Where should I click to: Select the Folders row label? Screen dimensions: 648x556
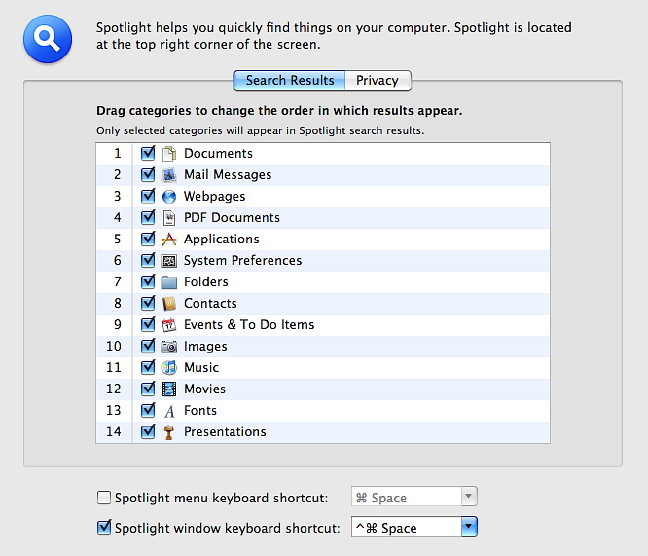click(x=206, y=282)
